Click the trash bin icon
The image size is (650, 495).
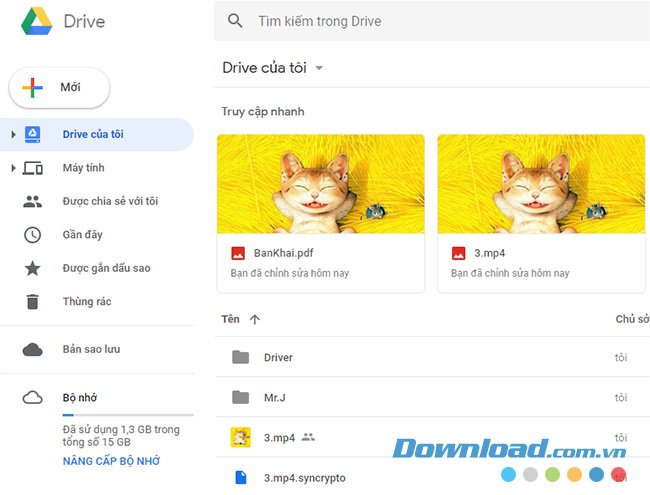pos(32,301)
